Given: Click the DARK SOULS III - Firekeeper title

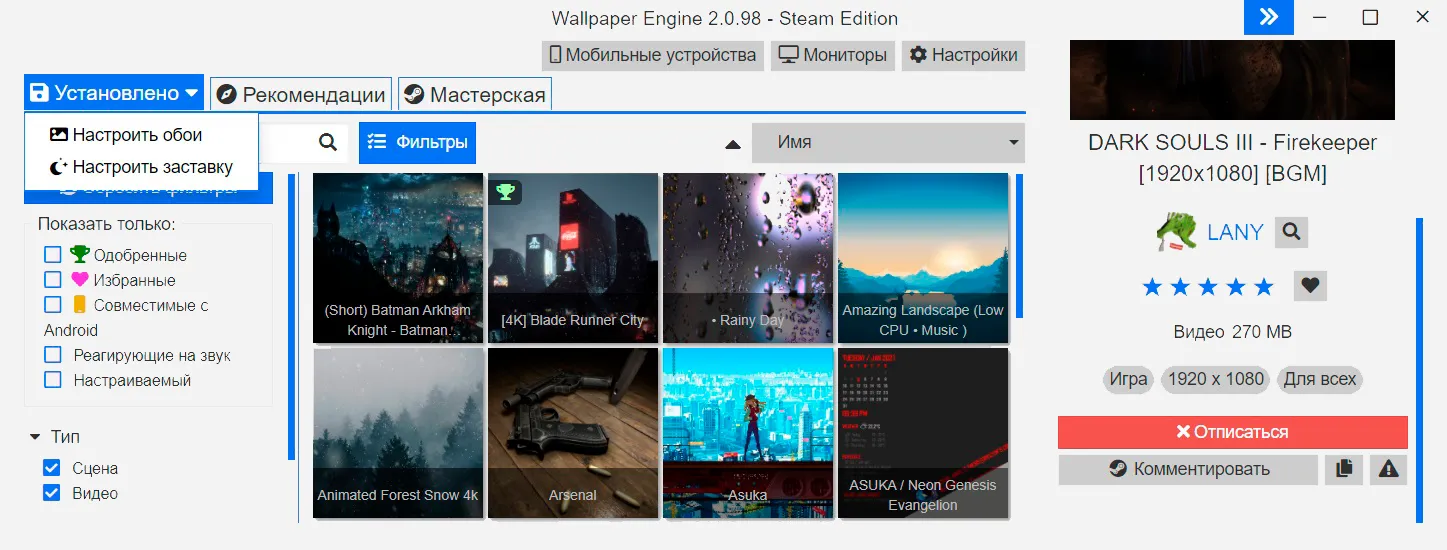Looking at the screenshot, I should [1232, 158].
